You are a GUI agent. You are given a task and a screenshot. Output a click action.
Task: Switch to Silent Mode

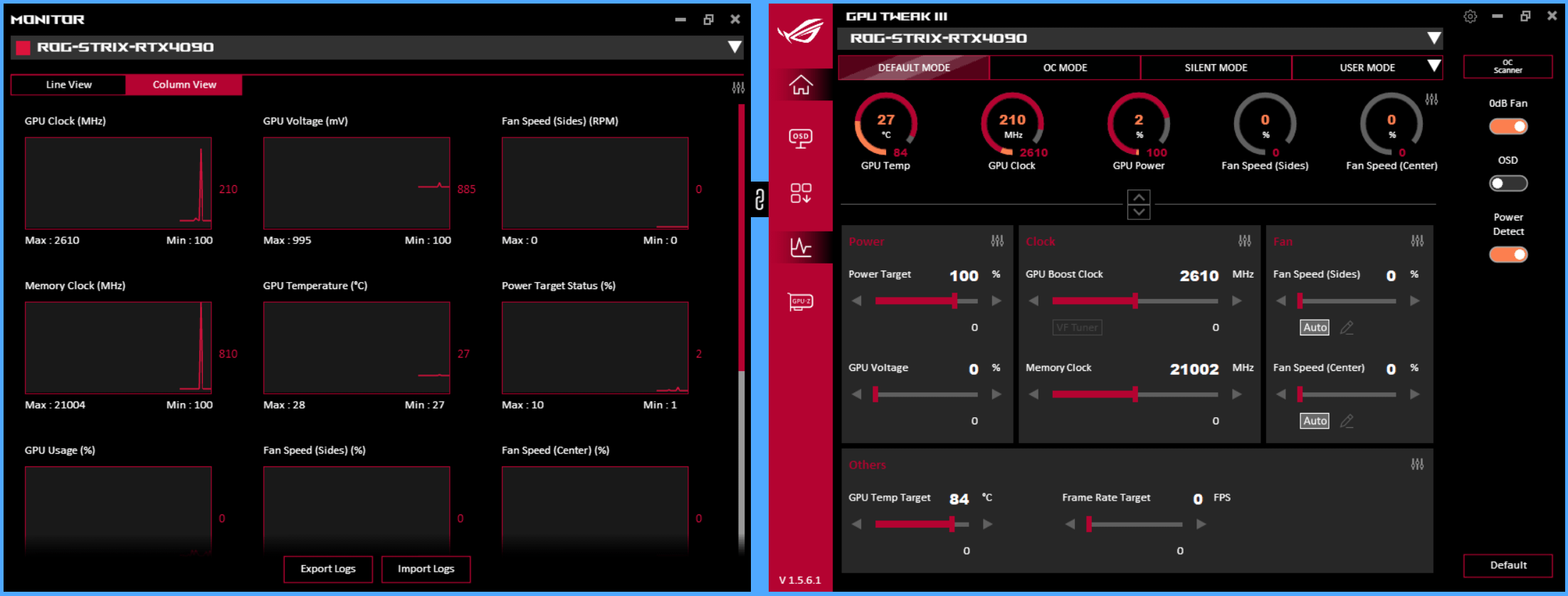coord(1216,68)
